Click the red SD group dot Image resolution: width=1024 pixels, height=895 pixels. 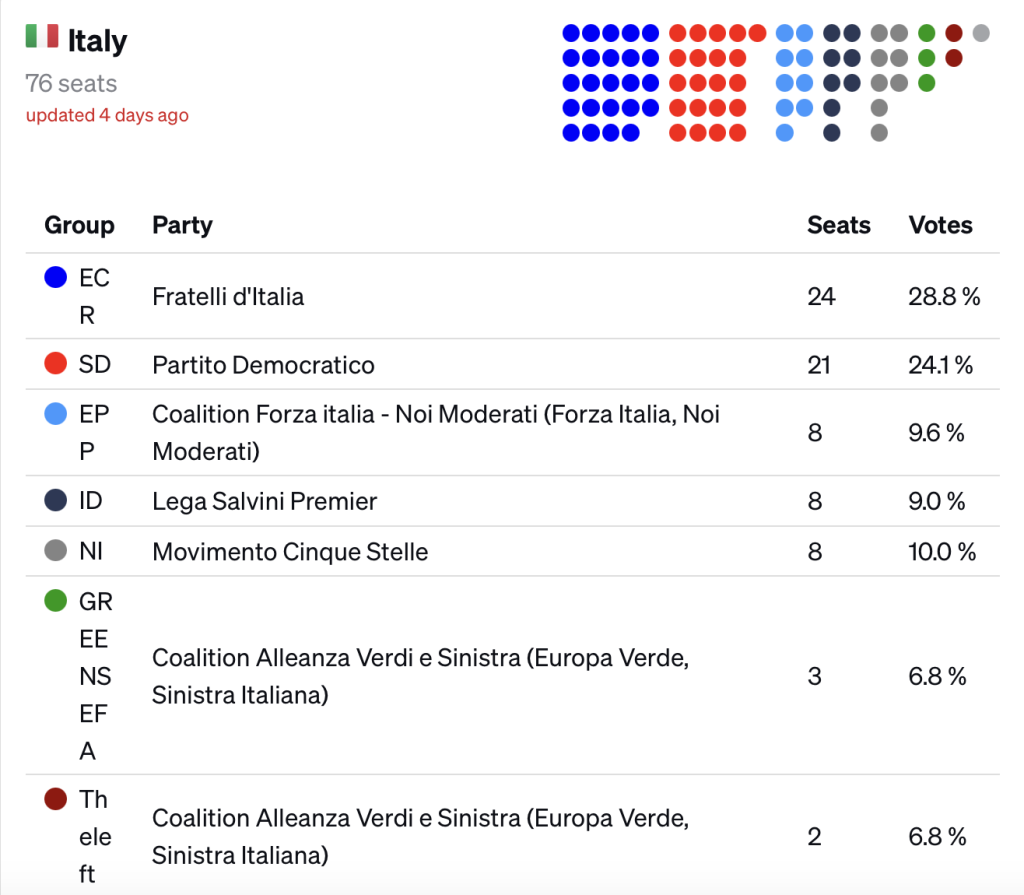point(56,363)
